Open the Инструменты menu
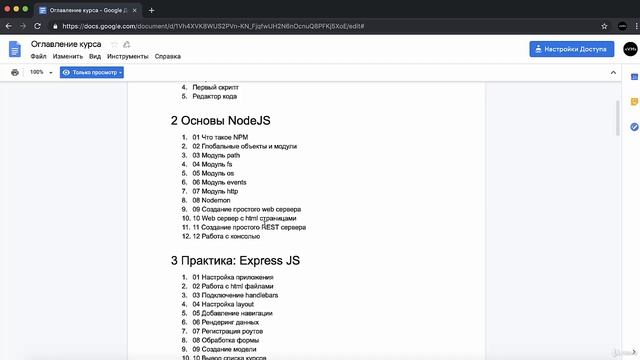Image resolution: width=640 pixels, height=360 pixels. [x=128, y=56]
